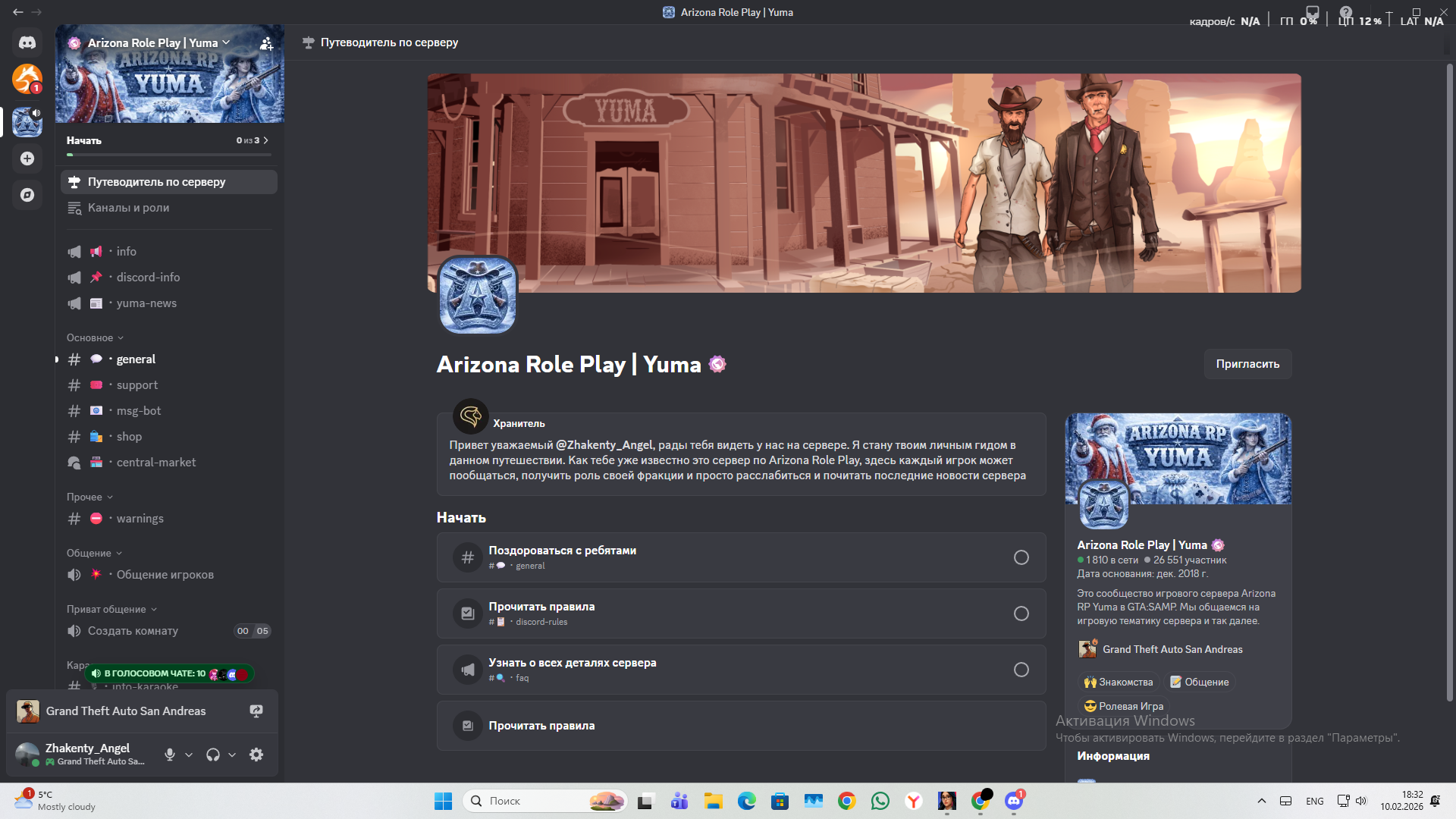Click the Zhakenty_Angel user avatar
Image resolution: width=1456 pixels, height=819 pixels.
(28, 755)
